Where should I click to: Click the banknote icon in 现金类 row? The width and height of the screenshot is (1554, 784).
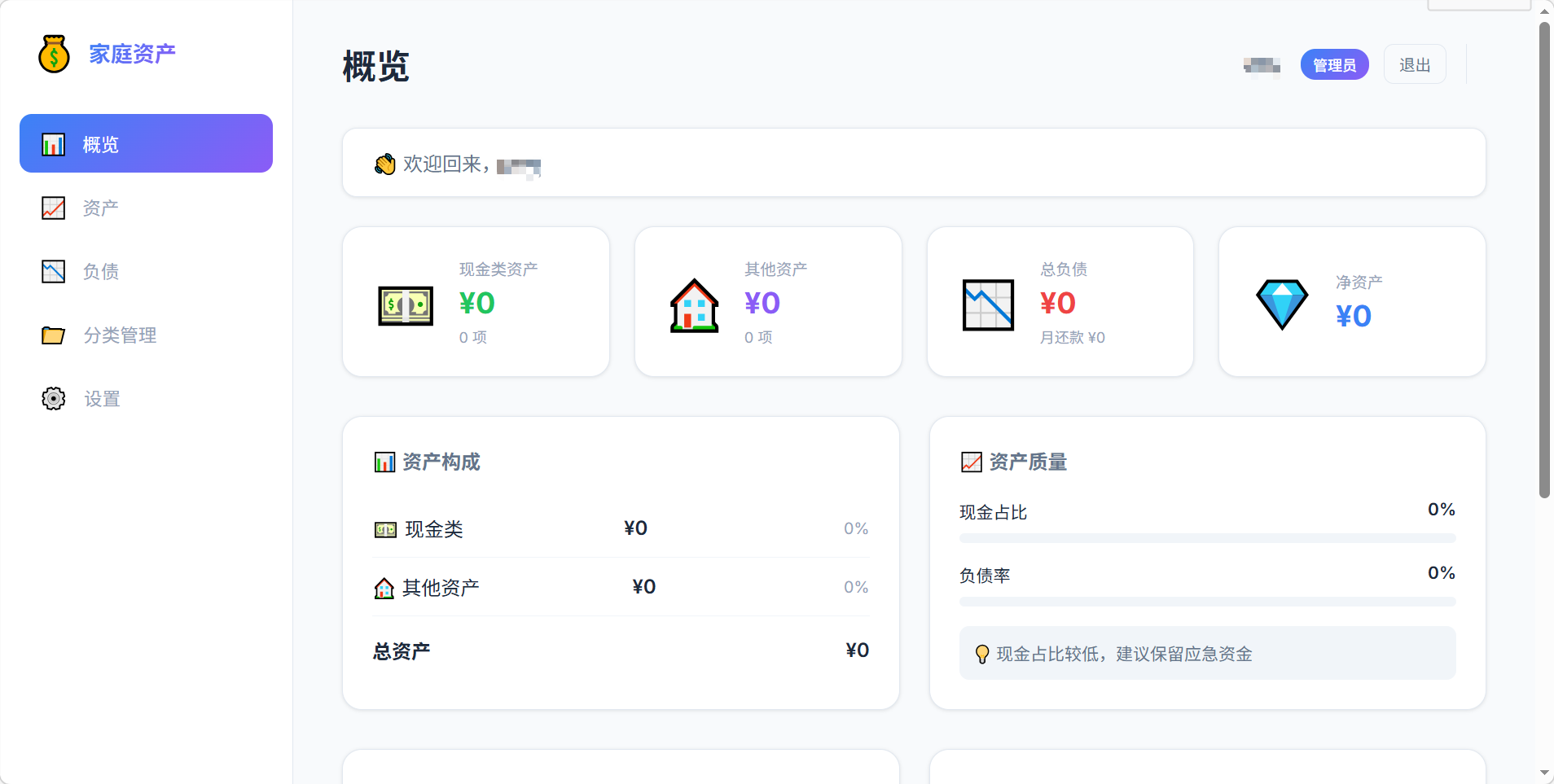pos(385,530)
